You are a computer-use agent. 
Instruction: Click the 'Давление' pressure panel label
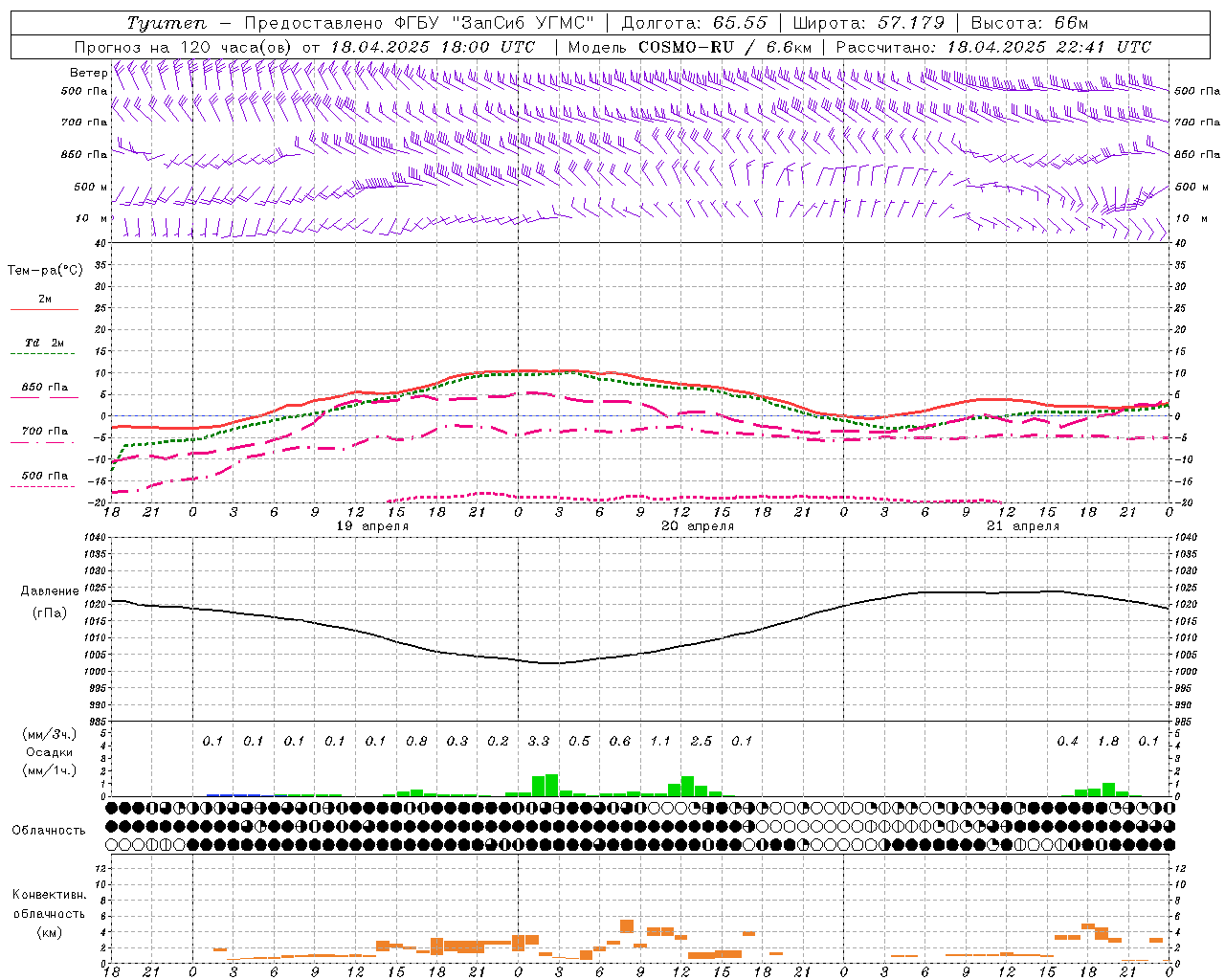[50, 591]
